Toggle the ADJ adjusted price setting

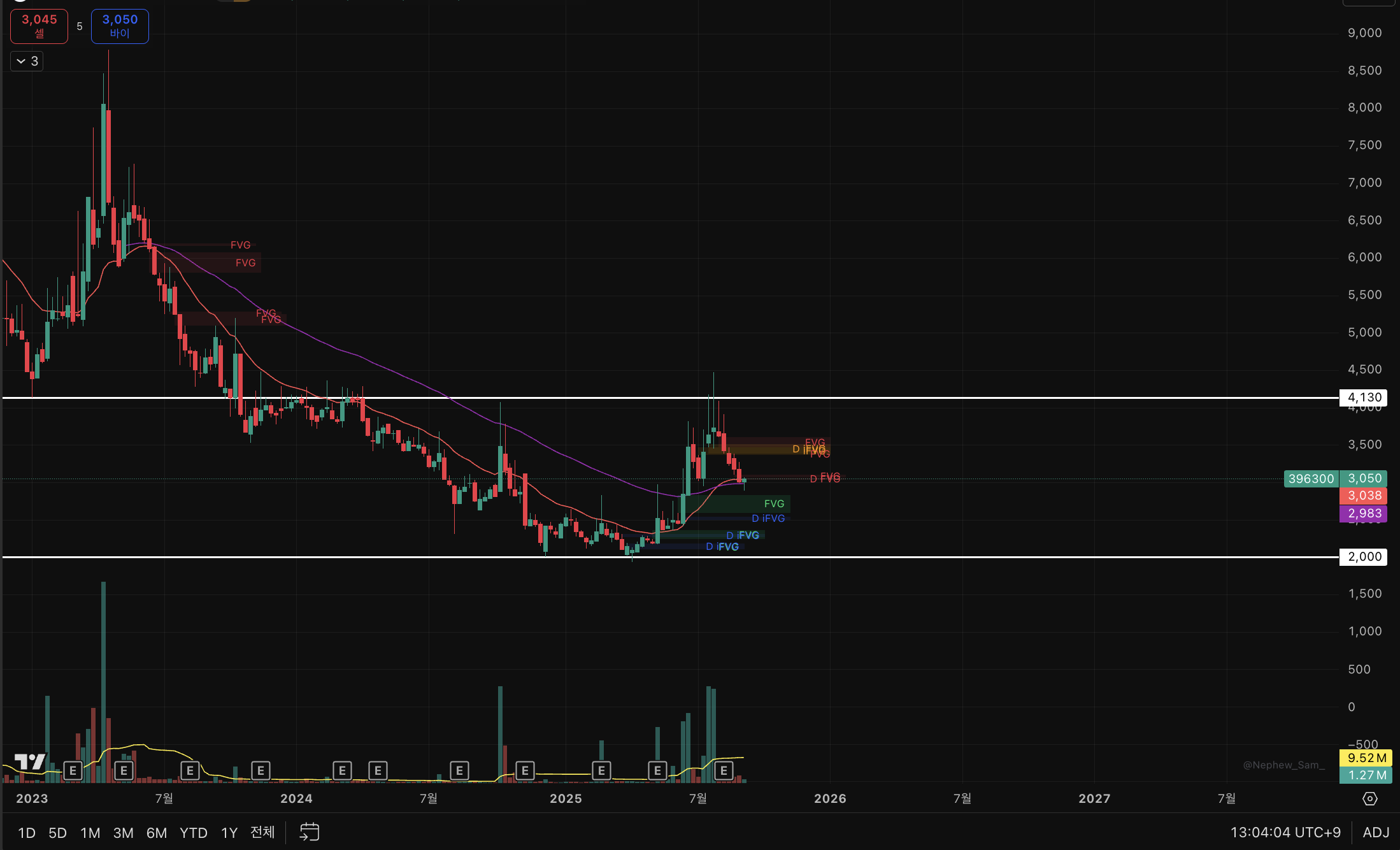(1375, 832)
